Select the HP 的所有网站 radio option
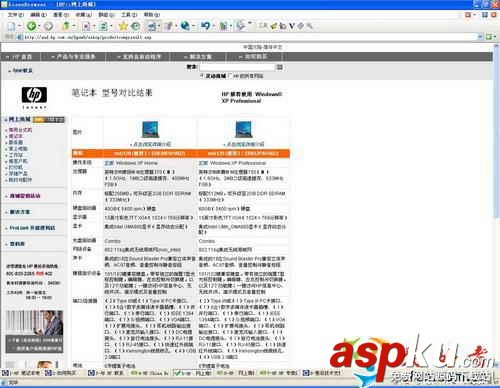Screen dimensions: 500x388 click(x=230, y=76)
